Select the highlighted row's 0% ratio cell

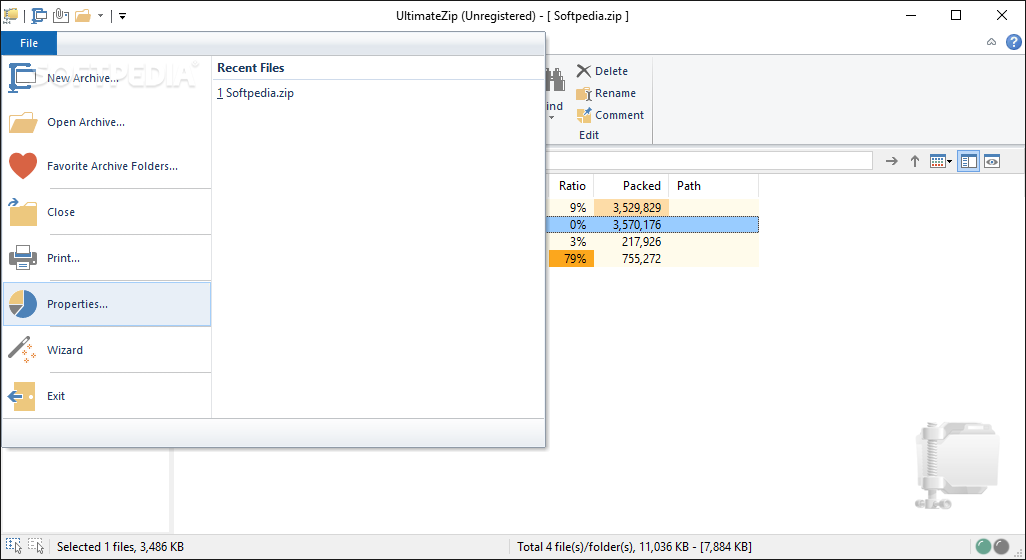571,224
